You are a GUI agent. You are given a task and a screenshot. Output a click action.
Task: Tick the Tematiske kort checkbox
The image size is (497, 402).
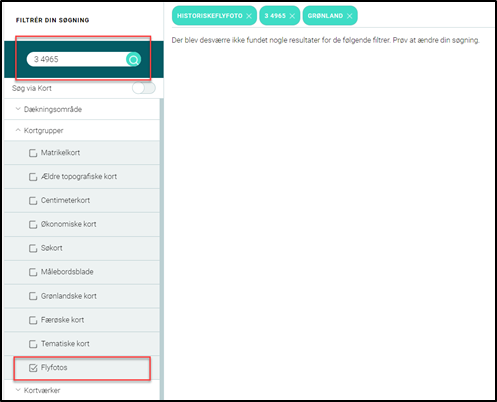33,344
